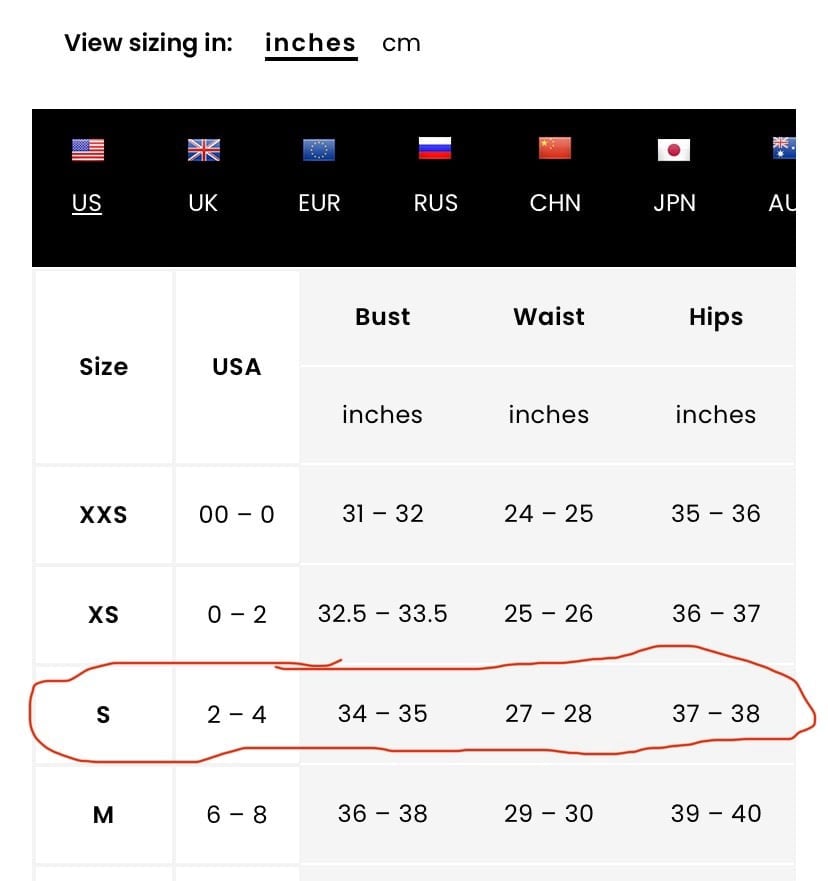
Task: Click the M size row label
Action: click(x=103, y=815)
